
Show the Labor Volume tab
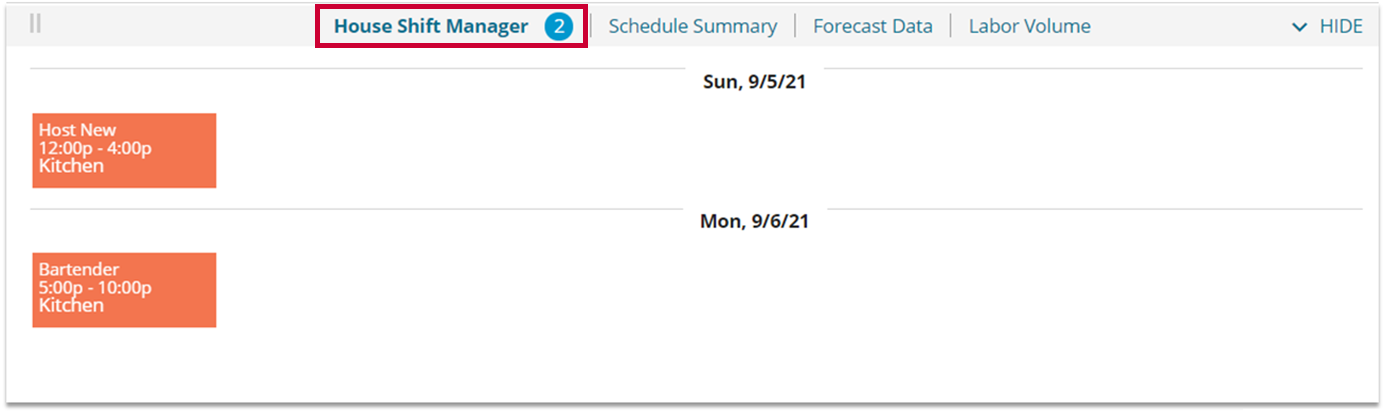[x=1029, y=27]
